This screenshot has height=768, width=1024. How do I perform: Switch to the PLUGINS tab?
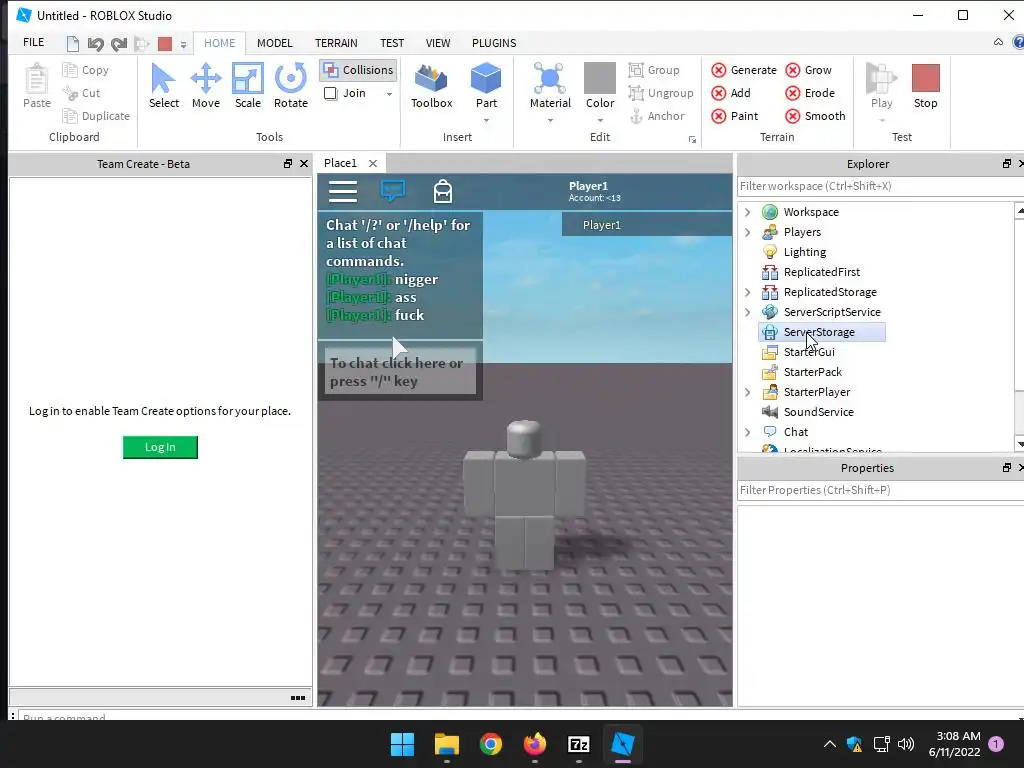pyautogui.click(x=494, y=43)
